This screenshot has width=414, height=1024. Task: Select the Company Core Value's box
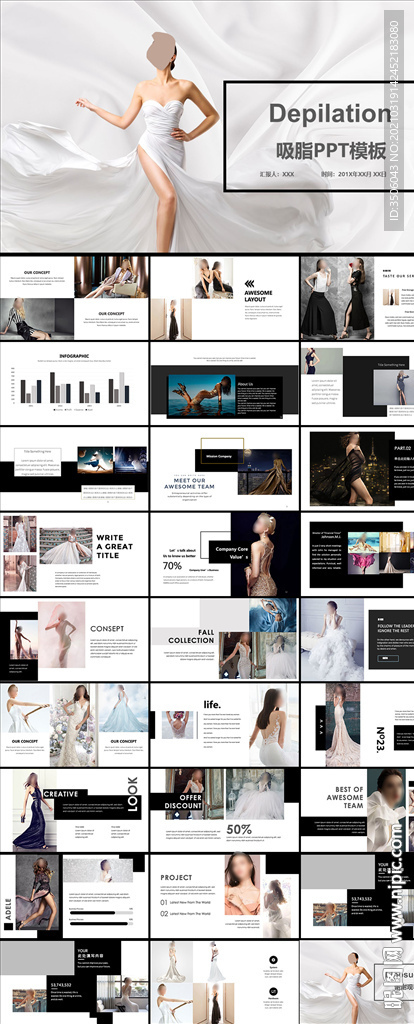(232, 552)
